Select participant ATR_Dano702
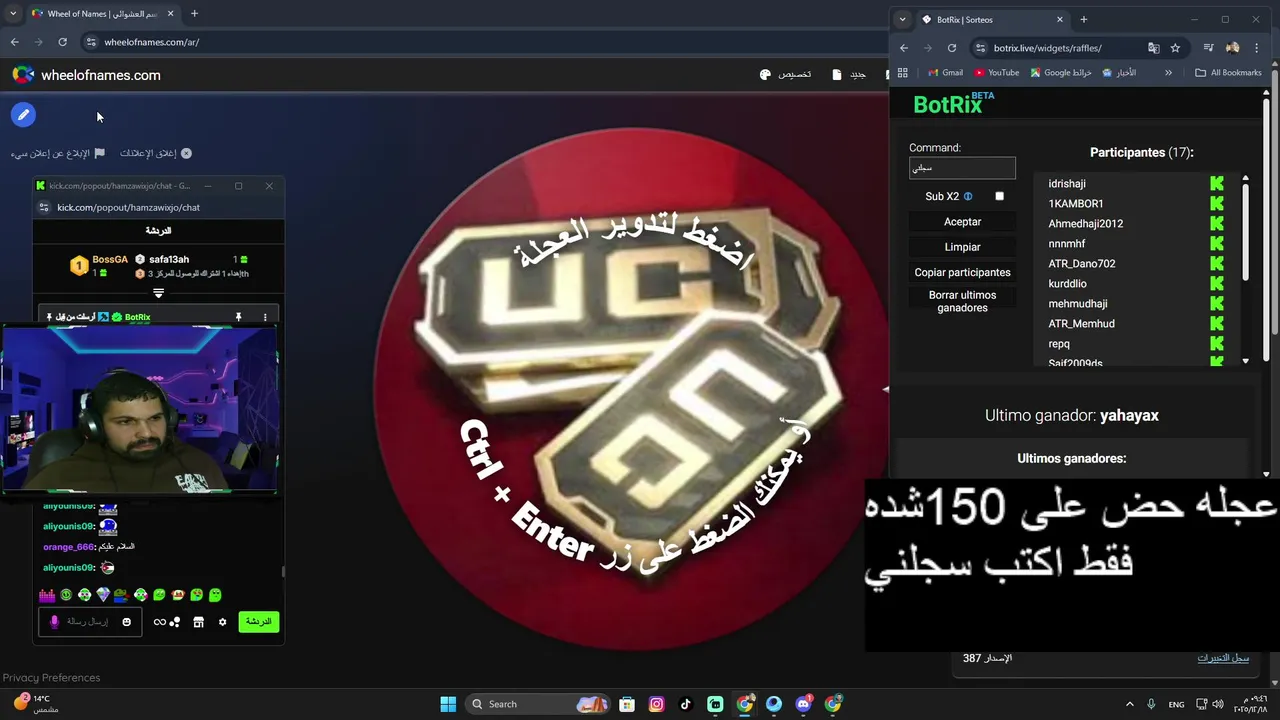This screenshot has width=1280, height=720. pos(1081,264)
